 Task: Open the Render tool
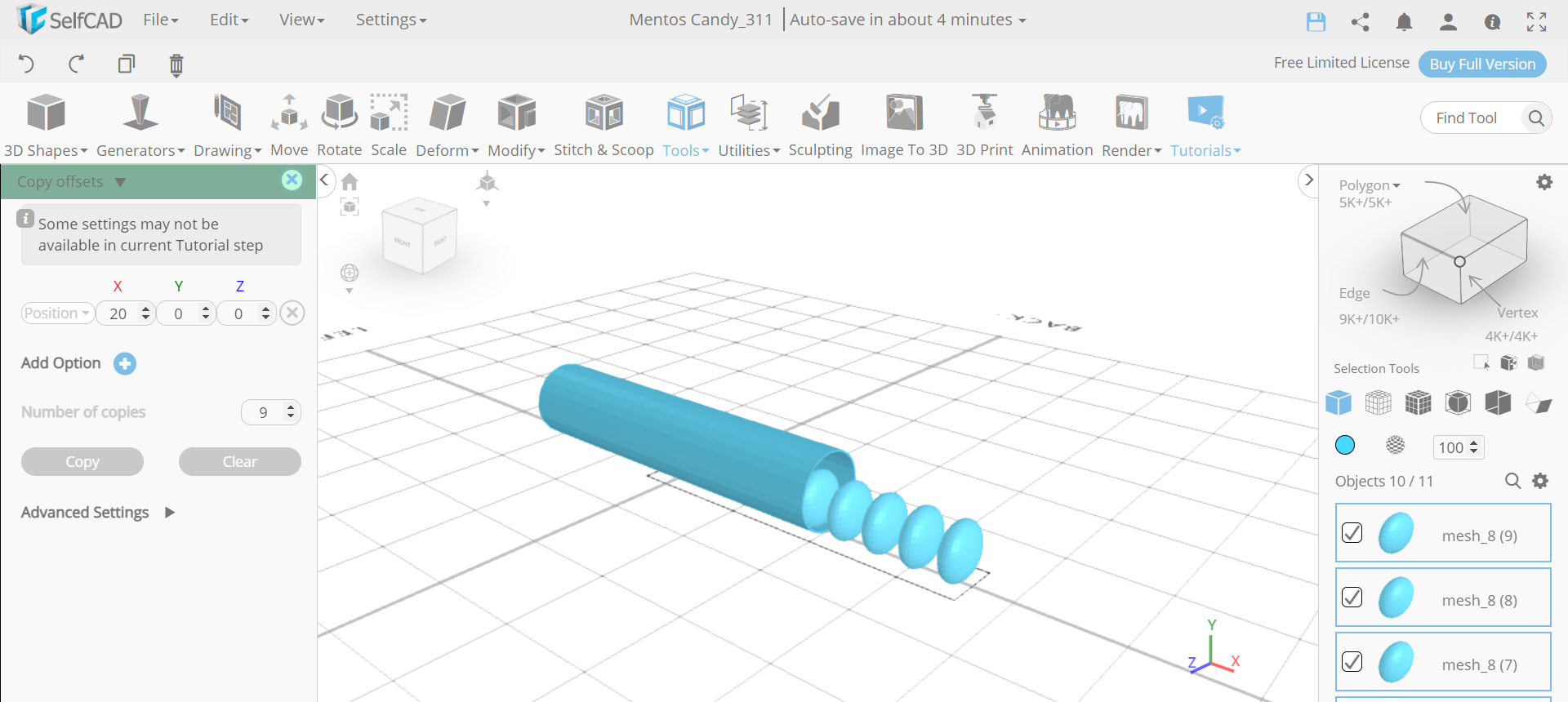pyautogui.click(x=1131, y=126)
